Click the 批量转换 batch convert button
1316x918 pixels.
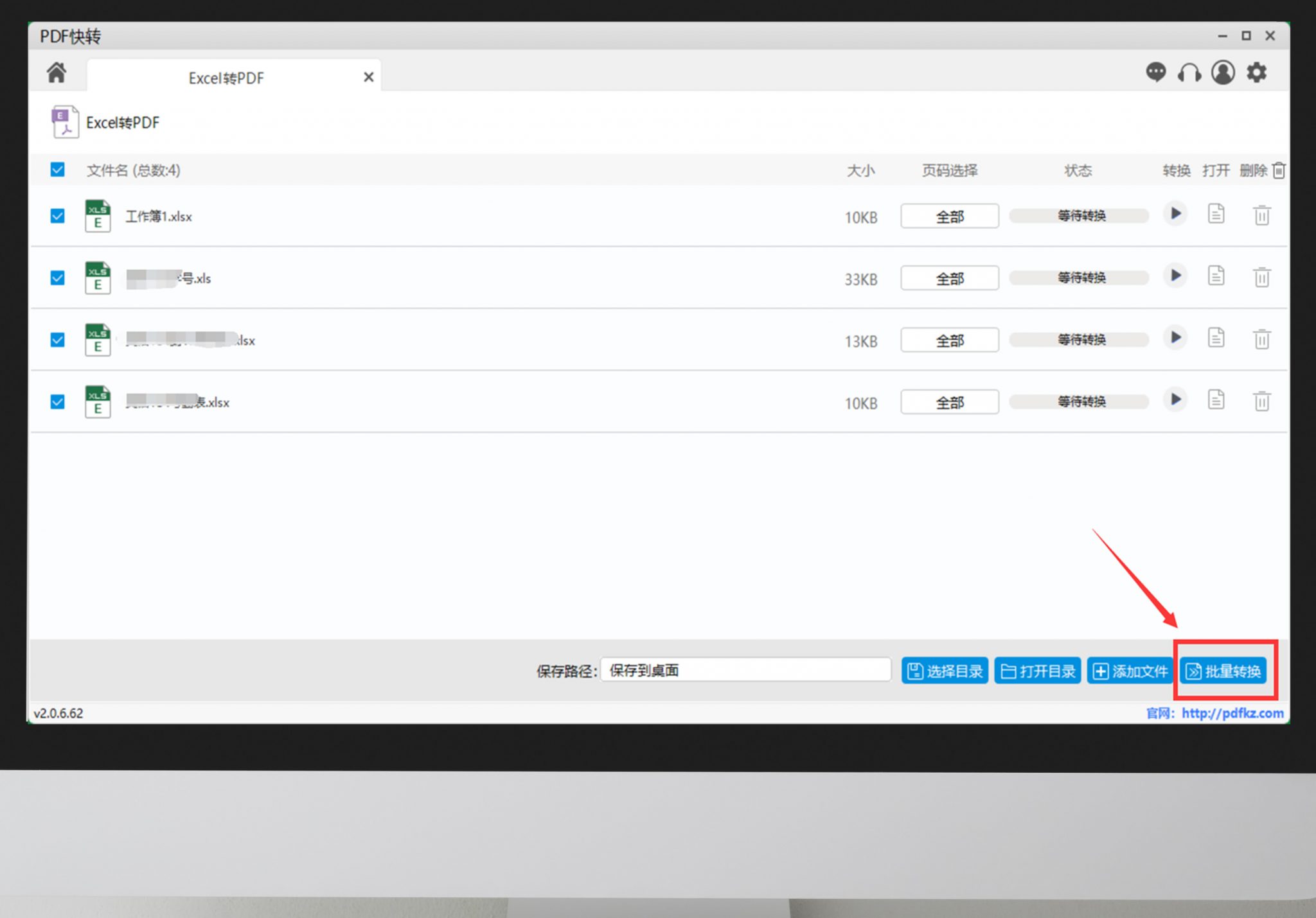1223,671
